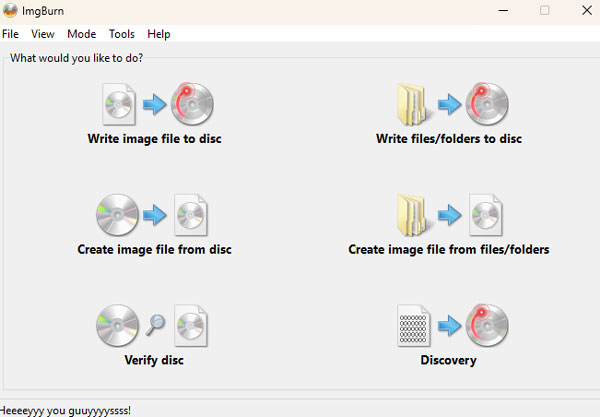Open the Mode menu
This screenshot has width=600, height=417.
pos(82,34)
